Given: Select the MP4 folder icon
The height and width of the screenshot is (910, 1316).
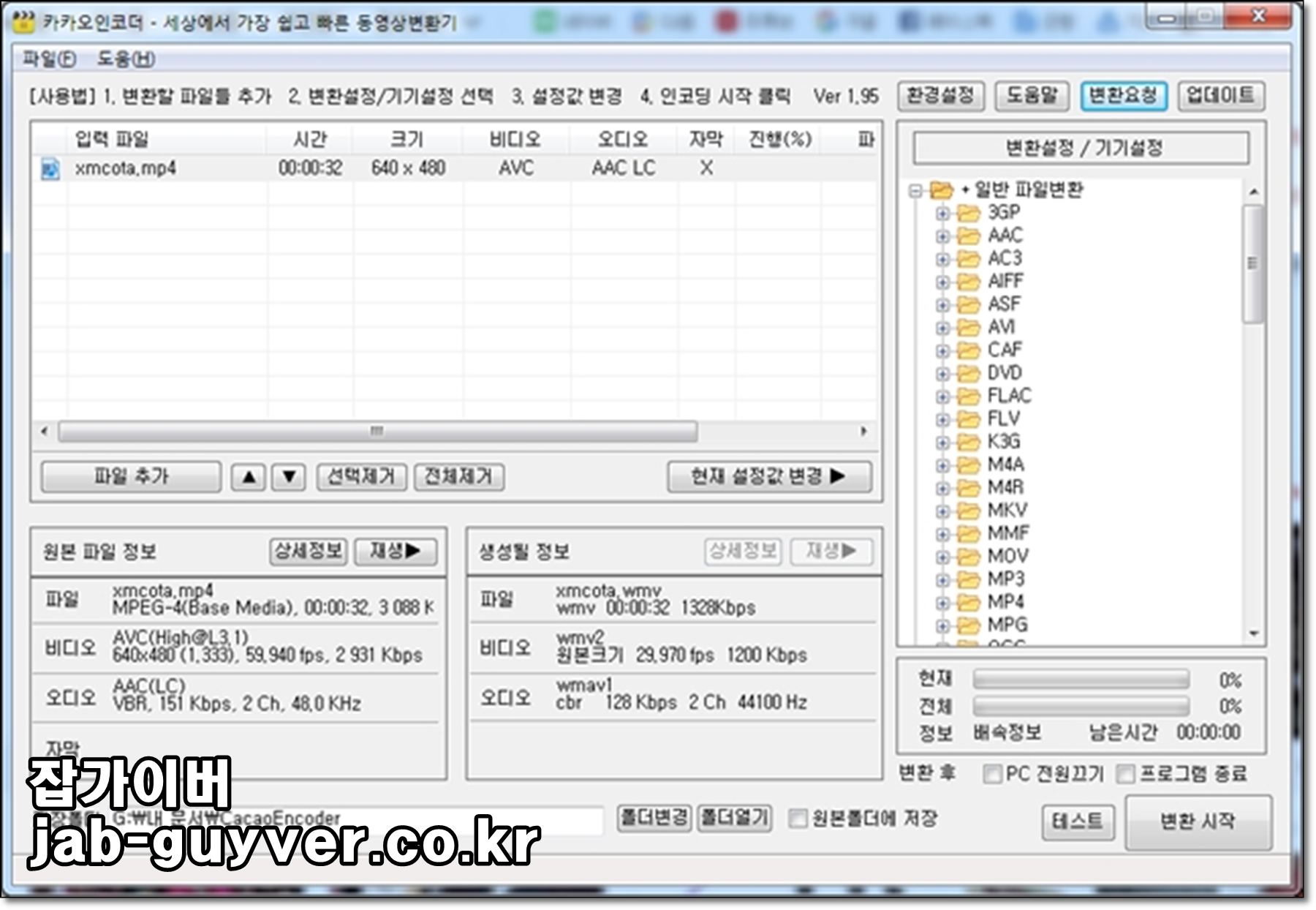Looking at the screenshot, I should [x=968, y=603].
